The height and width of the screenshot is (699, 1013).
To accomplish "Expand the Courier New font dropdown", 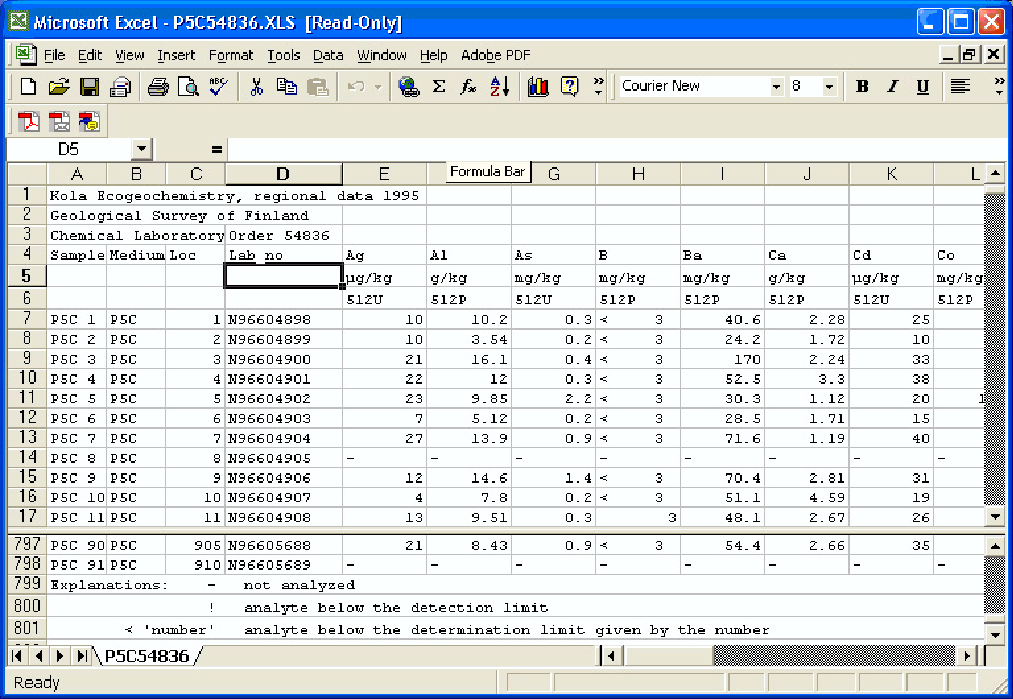I will coord(776,87).
